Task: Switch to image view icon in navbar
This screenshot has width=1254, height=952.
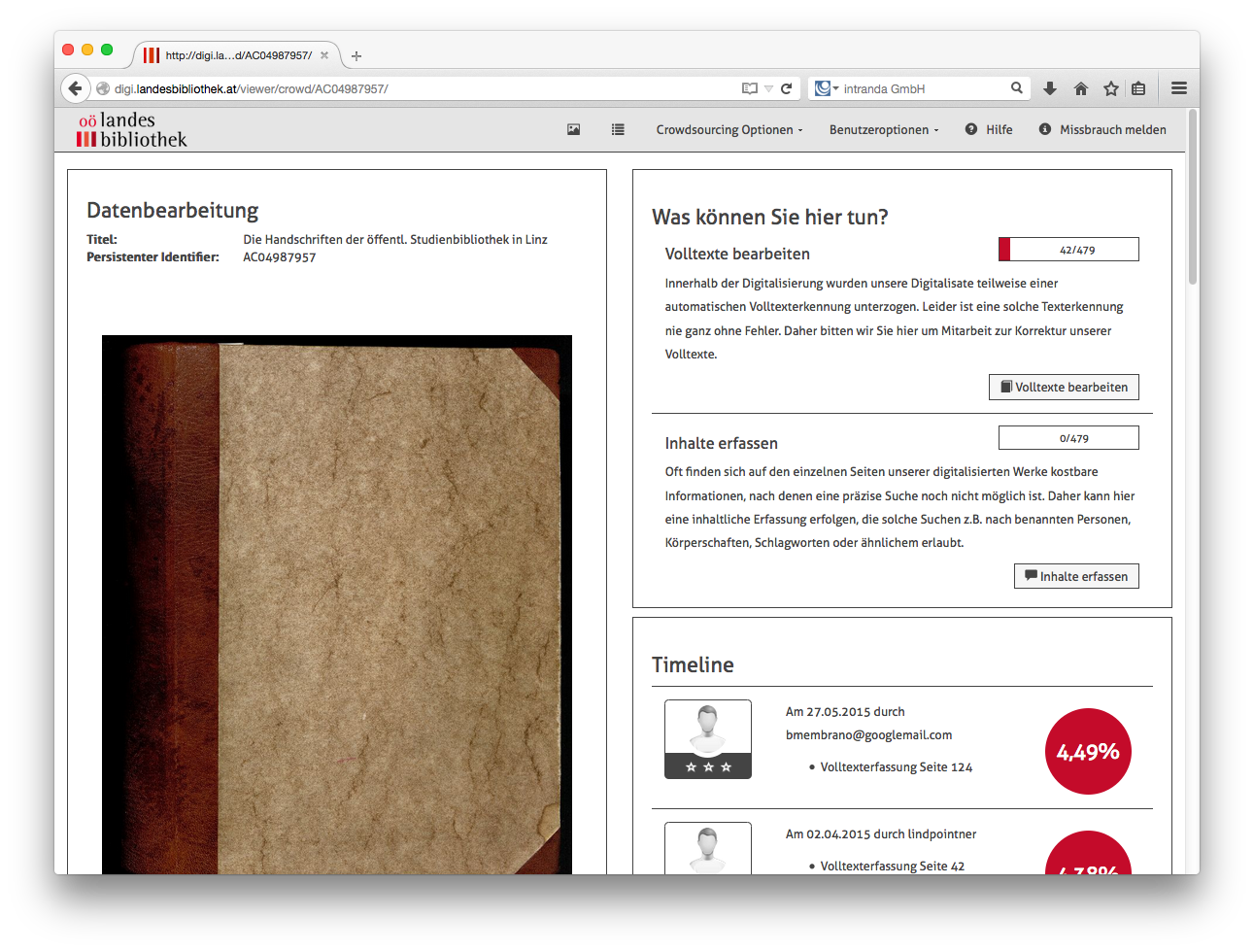Action: (x=574, y=129)
